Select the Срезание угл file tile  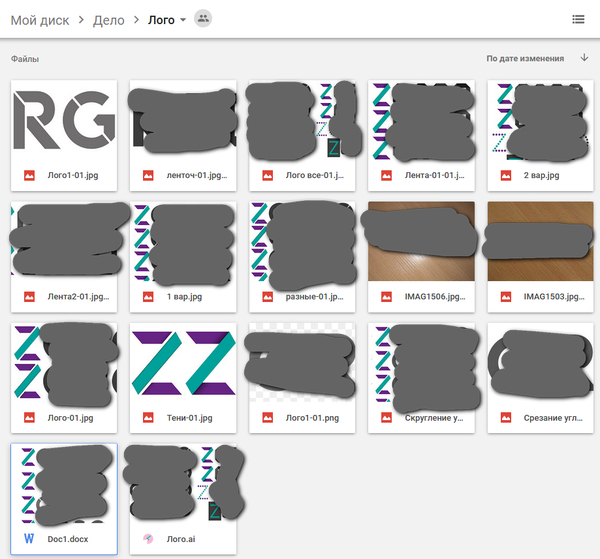[541, 377]
